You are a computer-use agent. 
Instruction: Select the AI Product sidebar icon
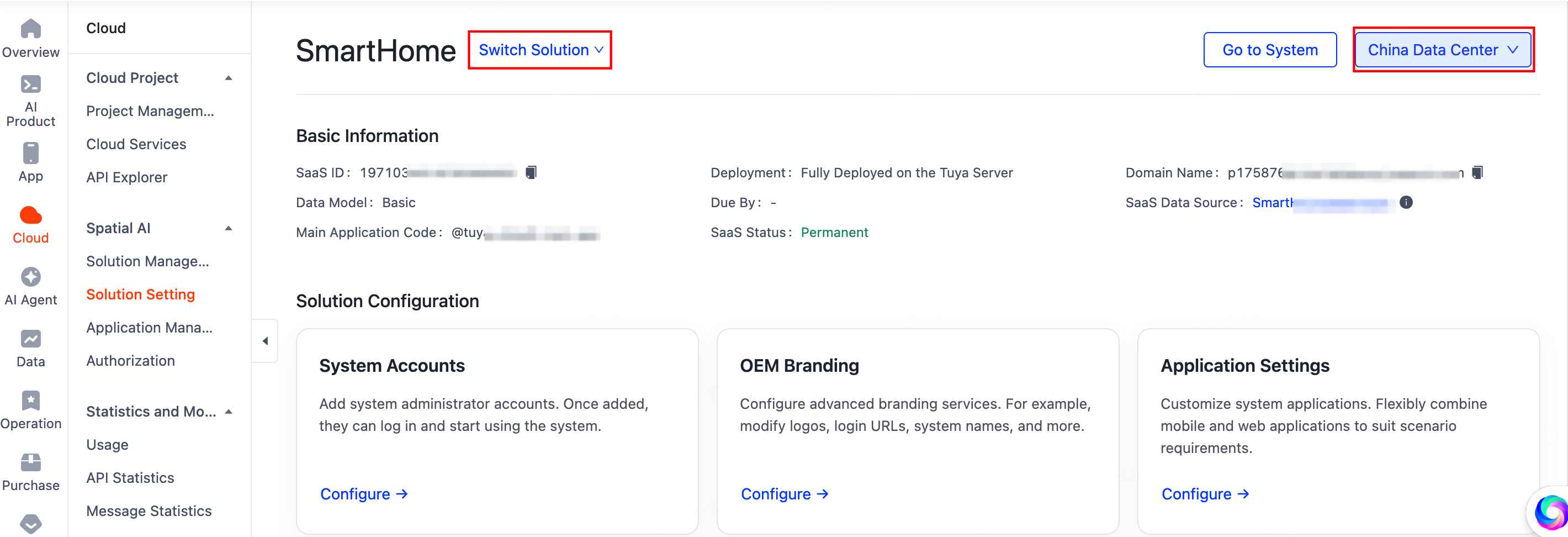click(x=30, y=85)
